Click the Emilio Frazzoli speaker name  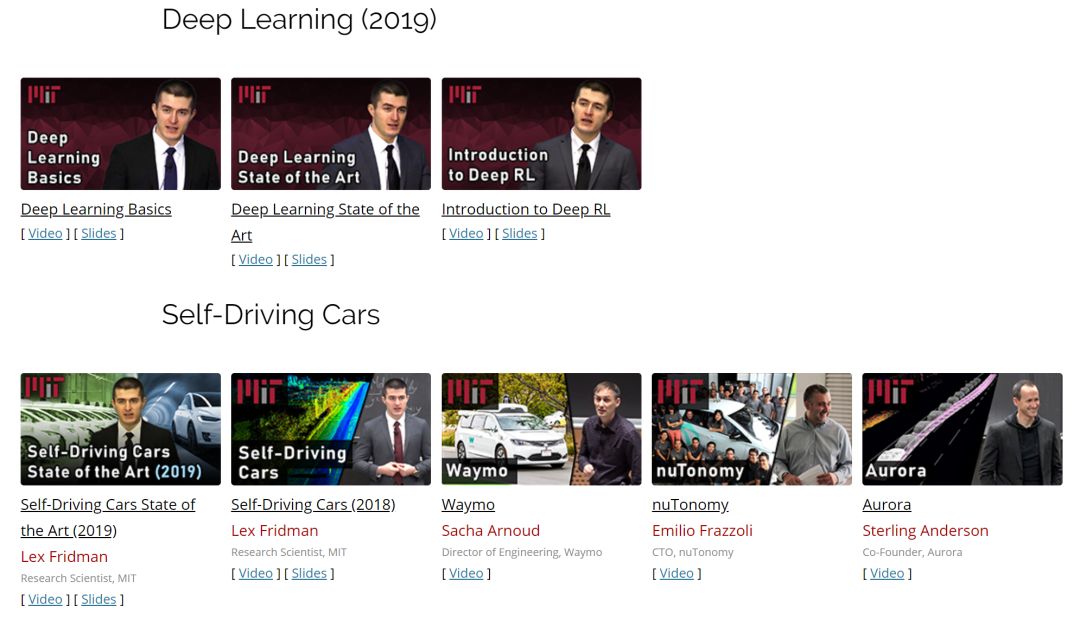click(x=703, y=531)
